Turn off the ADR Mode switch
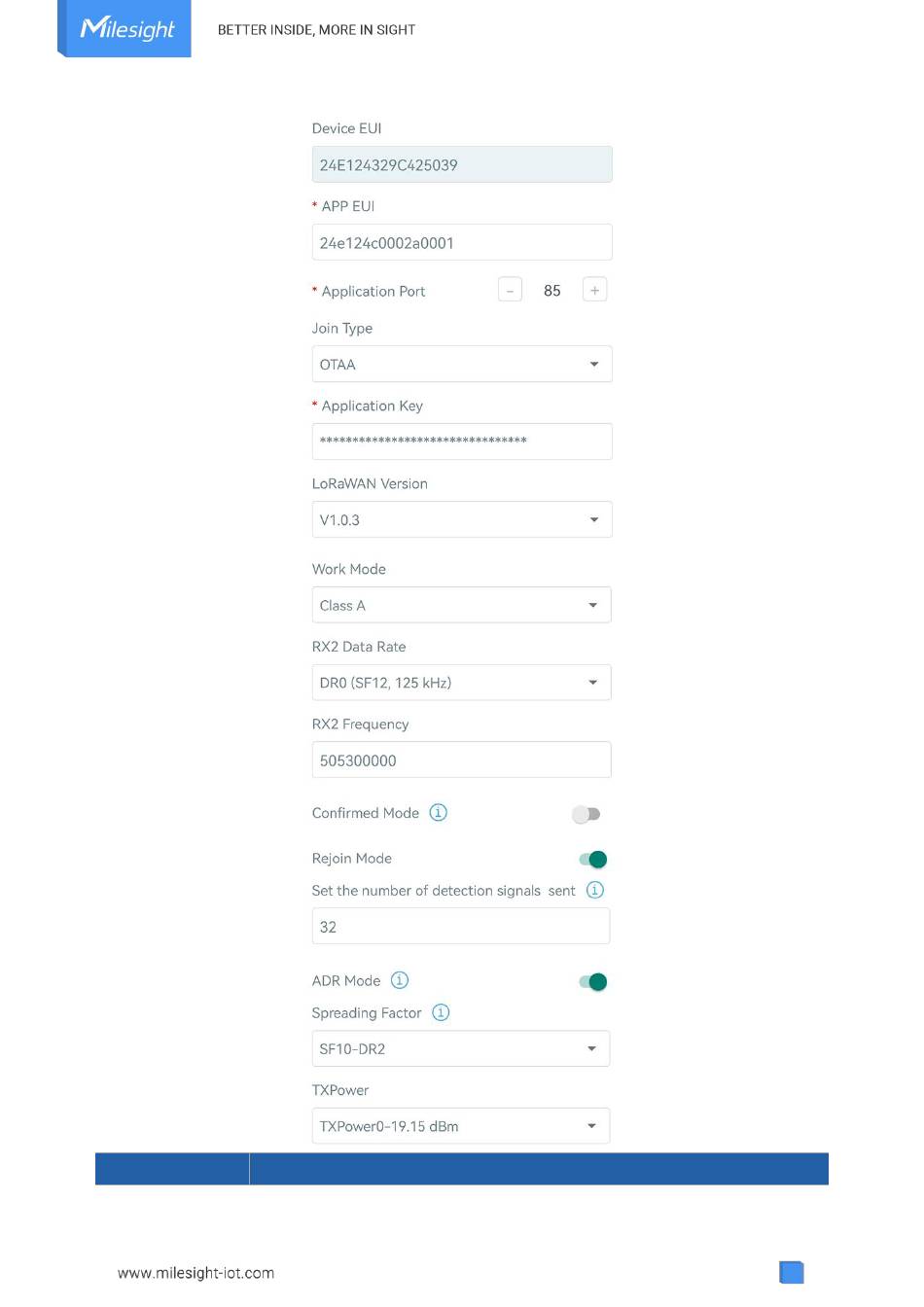Viewport: 924px width, 1307px height. pos(592,981)
